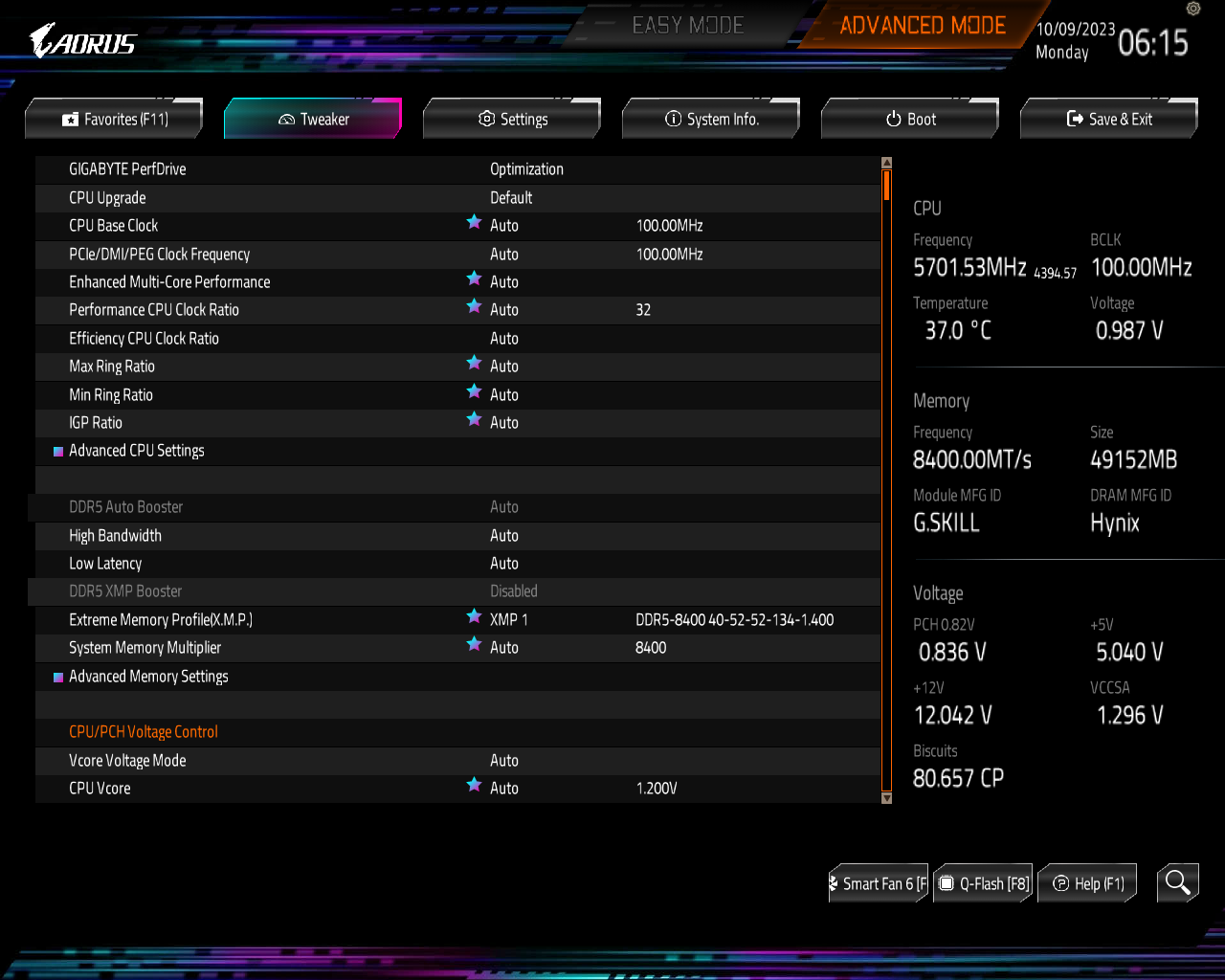Click the square marker beside Advanced CPU Settings
Image resolution: width=1225 pixels, height=980 pixels.
[x=58, y=452]
